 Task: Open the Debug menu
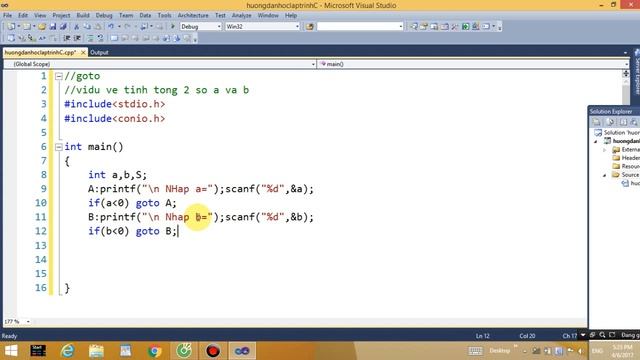[x=104, y=15]
